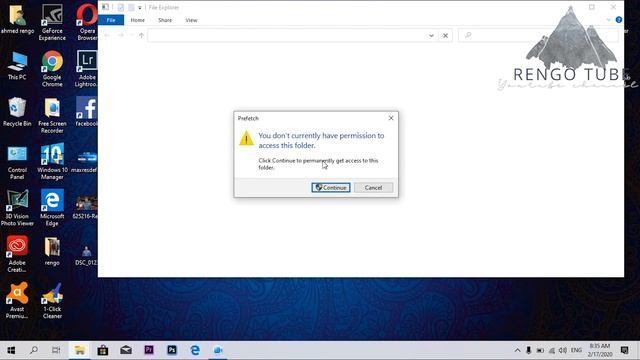
Task: Open the Home ribbon tab
Action: point(138,20)
